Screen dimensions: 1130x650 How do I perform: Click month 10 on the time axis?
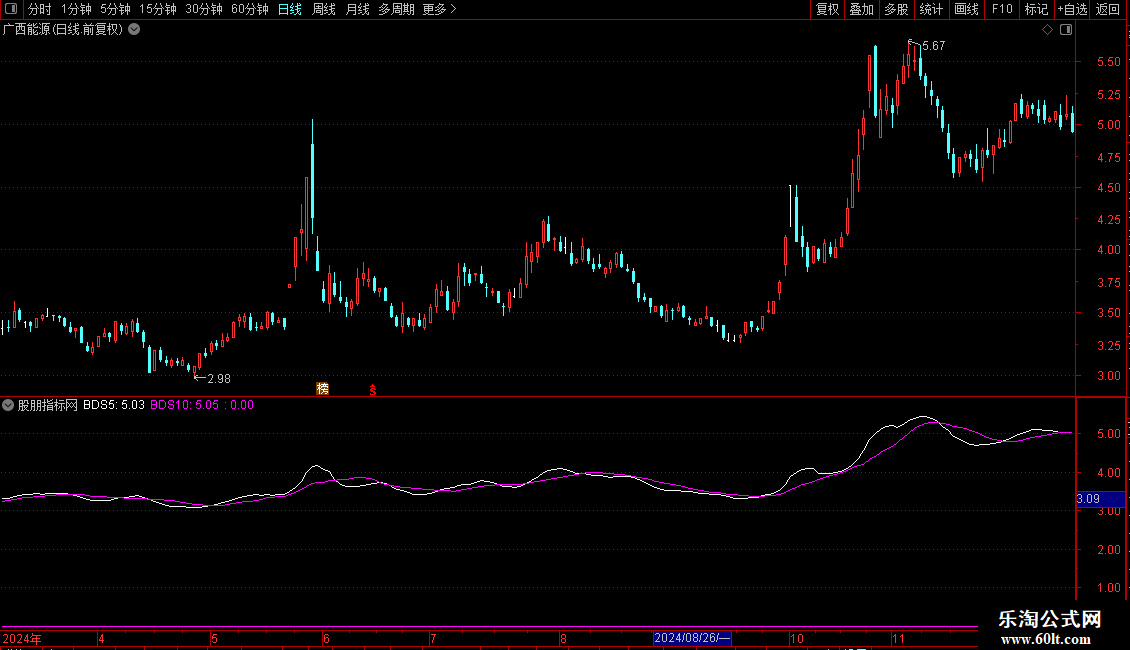click(x=796, y=639)
